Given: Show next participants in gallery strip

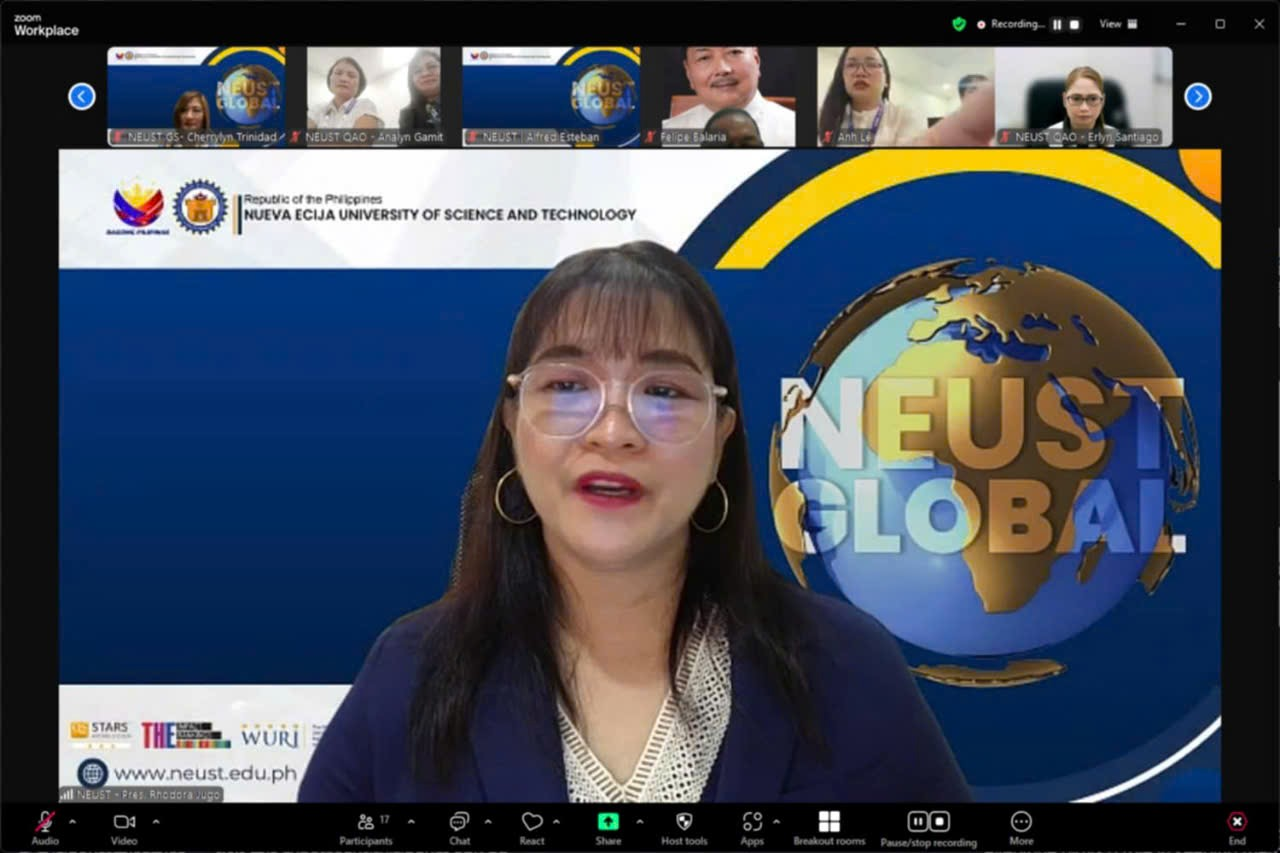Looking at the screenshot, I should 1198,97.
